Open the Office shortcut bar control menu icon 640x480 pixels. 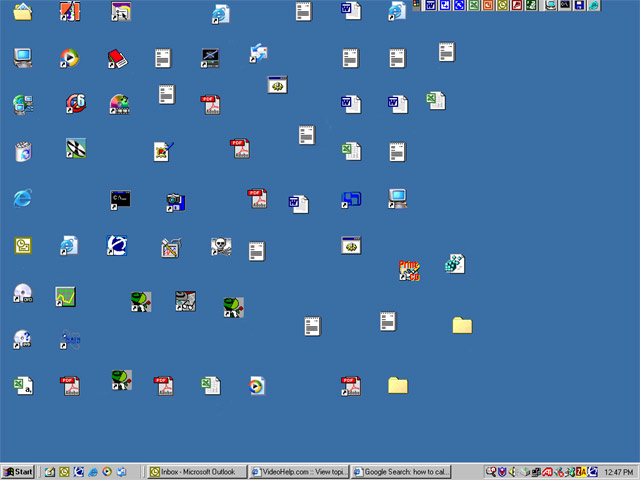[x=416, y=4]
